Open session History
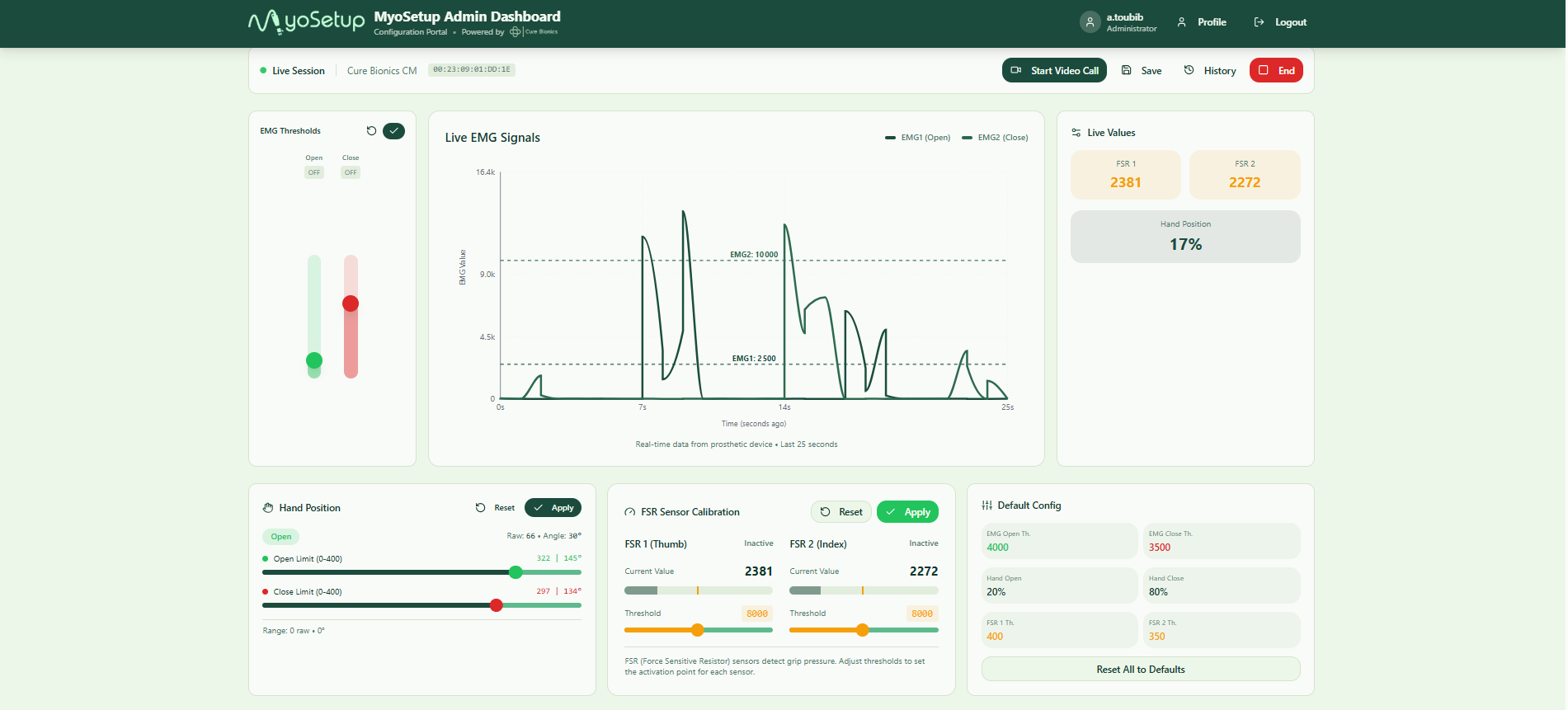Screen dimensions: 1568x710 (1210, 70)
